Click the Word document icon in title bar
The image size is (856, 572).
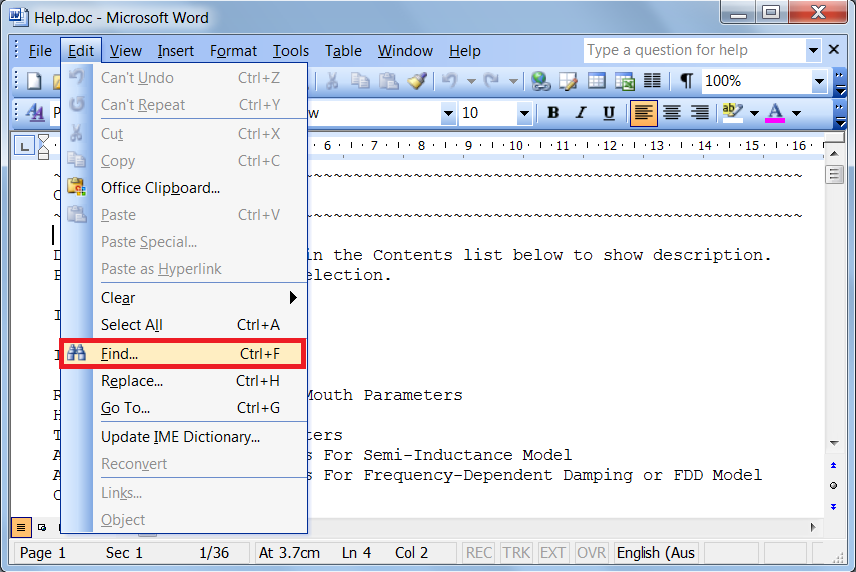pyautogui.click(x=18, y=16)
